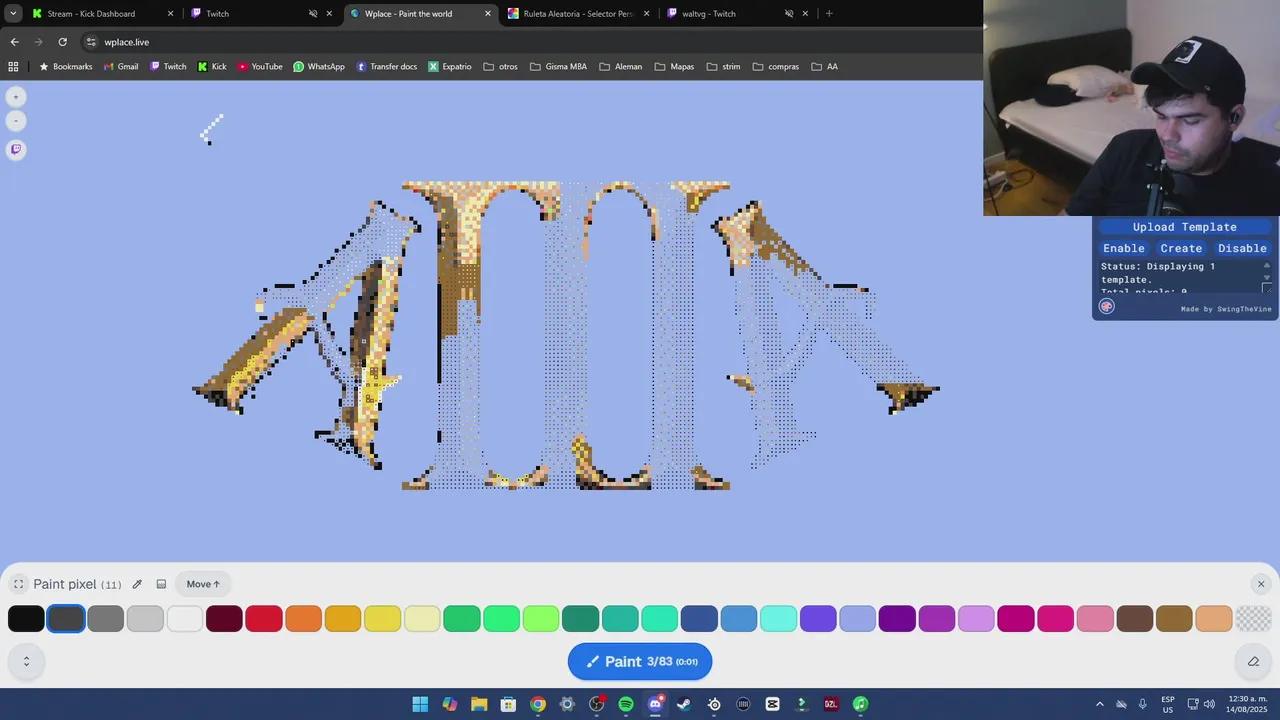Image resolution: width=1280 pixels, height=720 pixels.
Task: Pick the transparent checkered swatch
Action: tap(1253, 619)
